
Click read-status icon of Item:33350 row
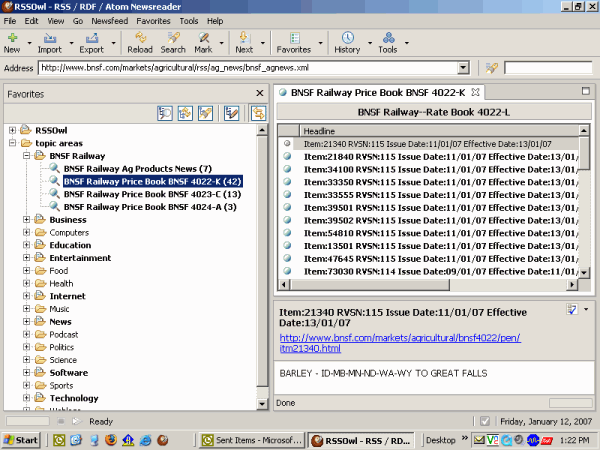287,182
